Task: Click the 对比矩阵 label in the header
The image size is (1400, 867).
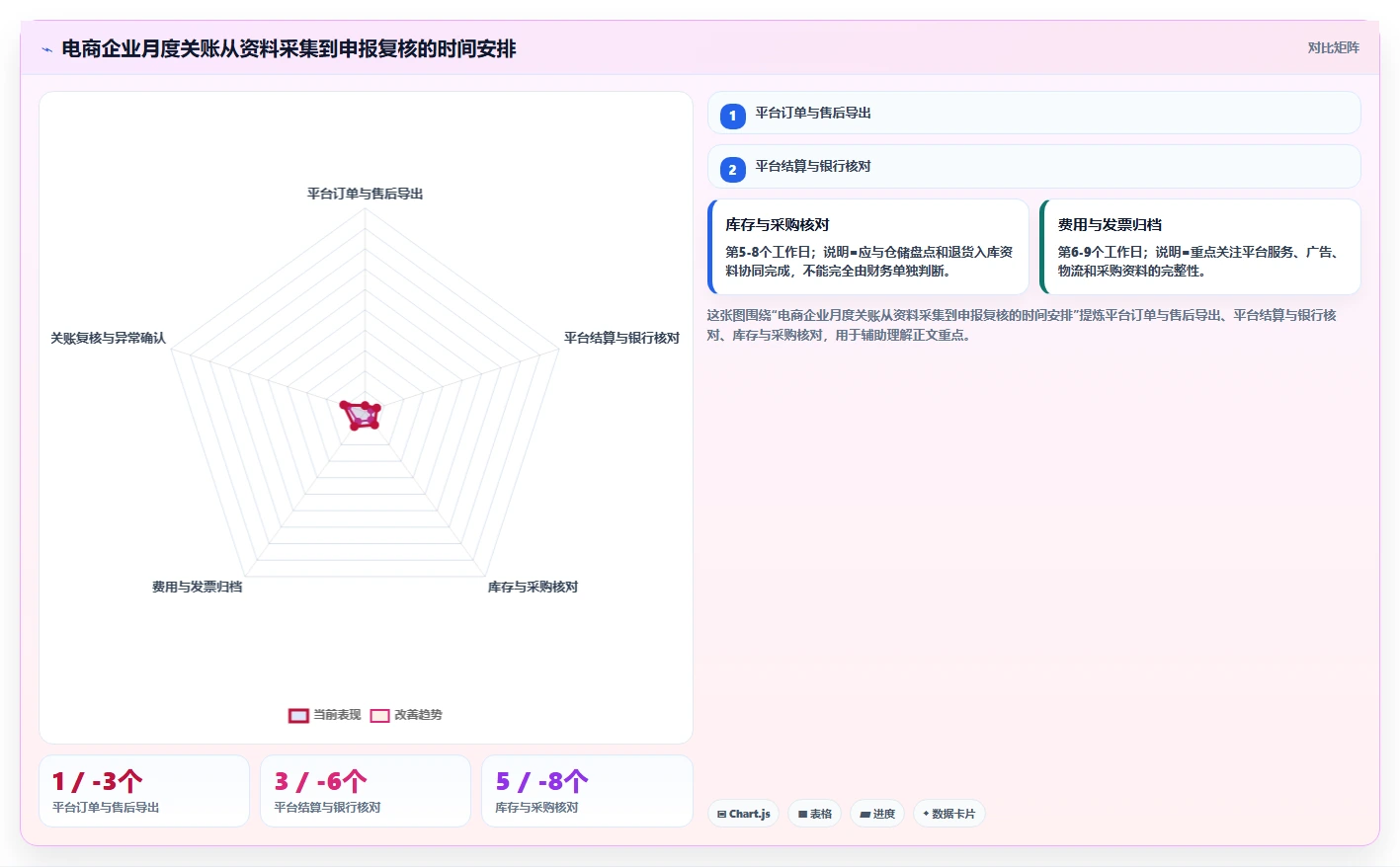Action: (x=1333, y=47)
